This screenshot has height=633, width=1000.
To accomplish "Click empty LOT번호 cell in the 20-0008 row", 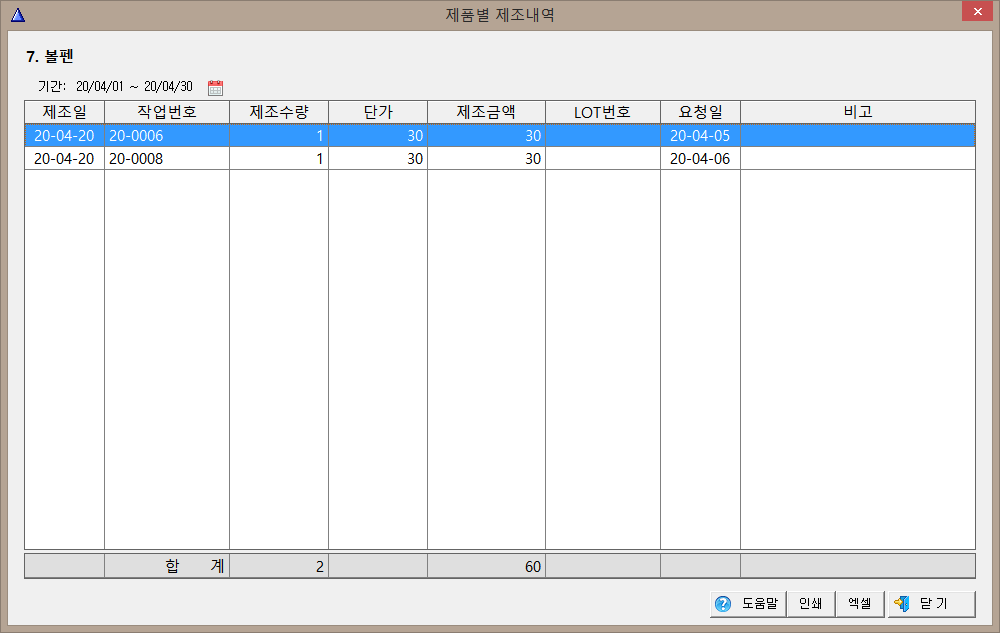I will coord(603,159).
